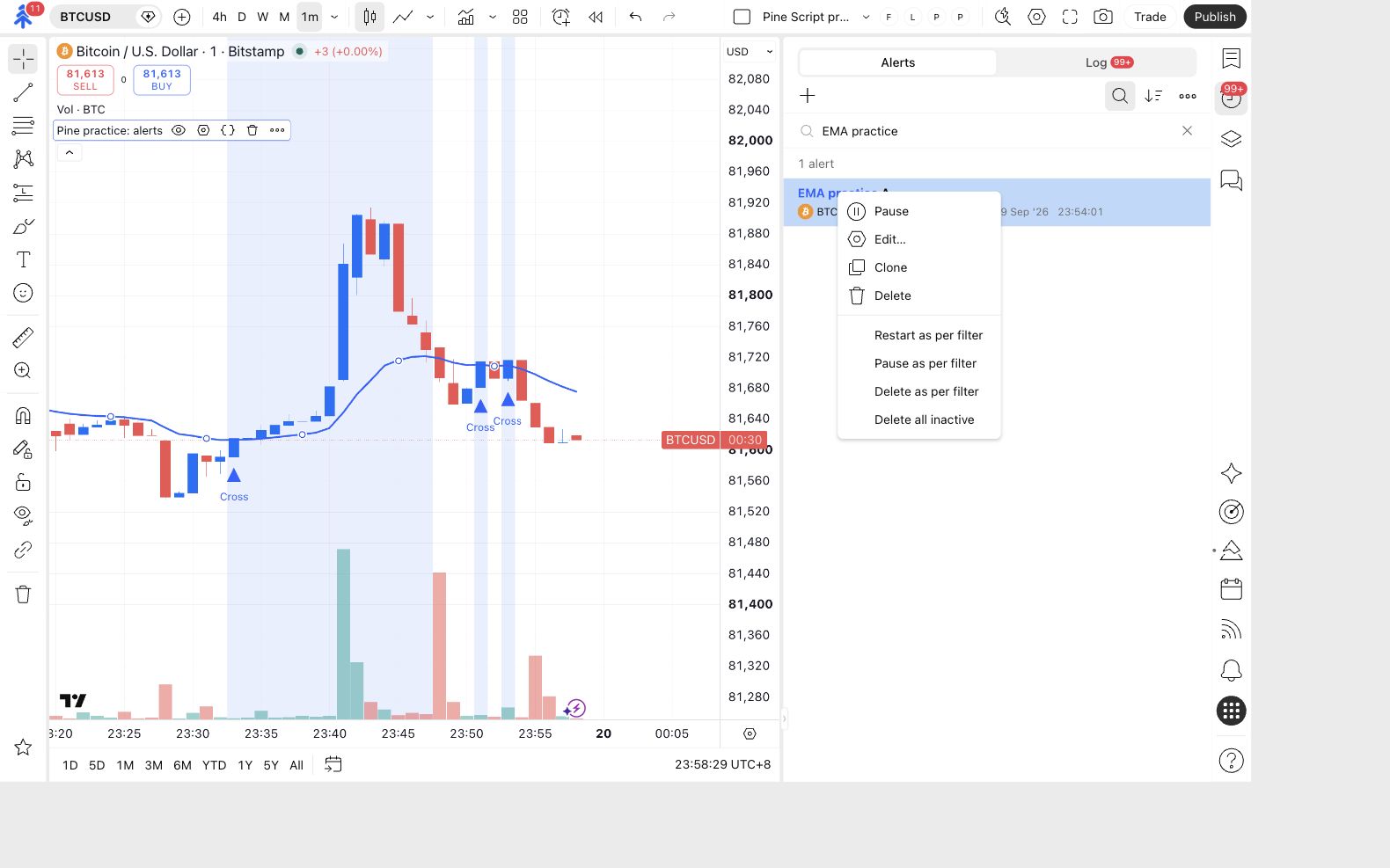Create a new alert with plus icon

808,96
